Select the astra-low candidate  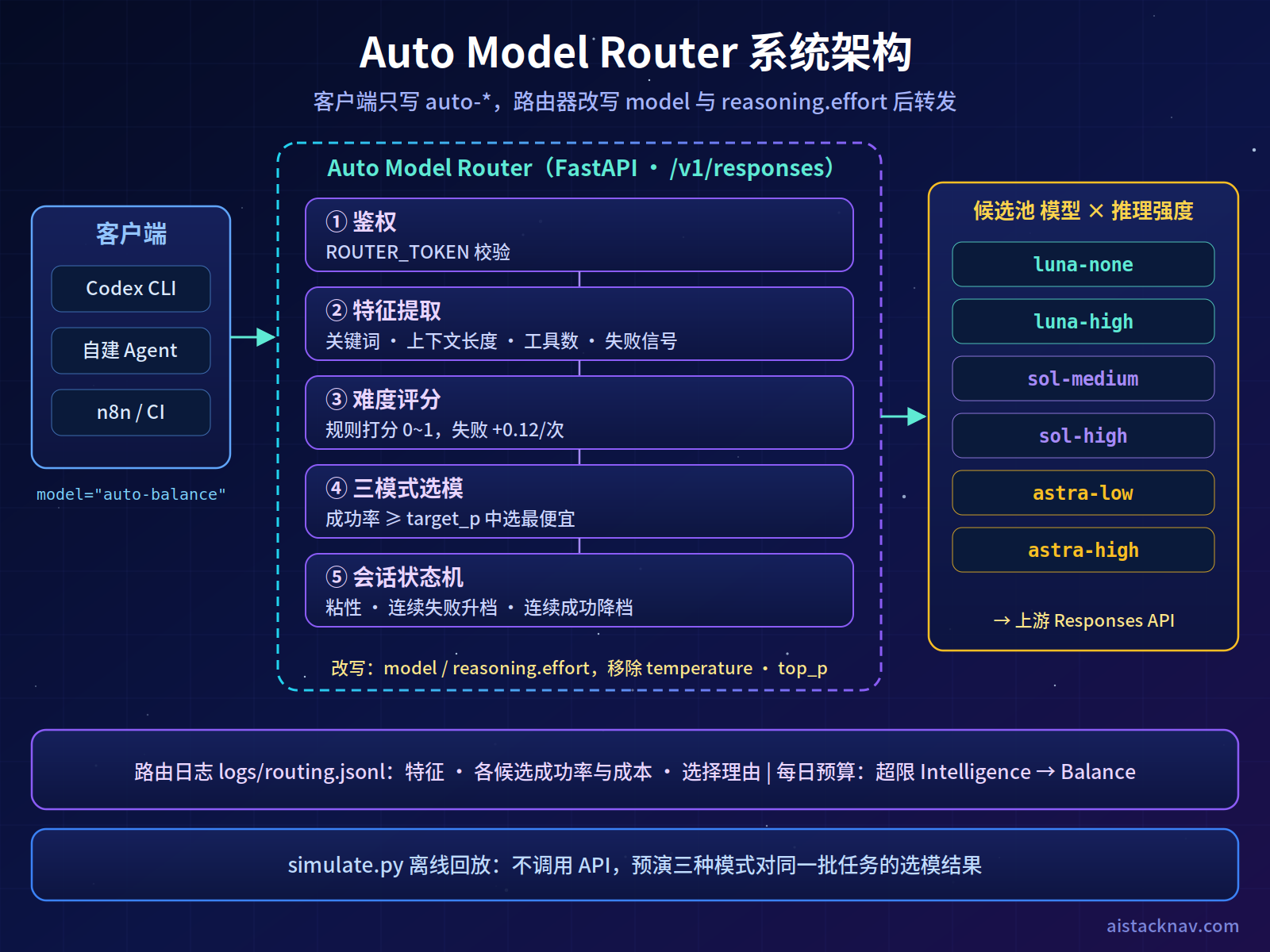pos(1083,493)
